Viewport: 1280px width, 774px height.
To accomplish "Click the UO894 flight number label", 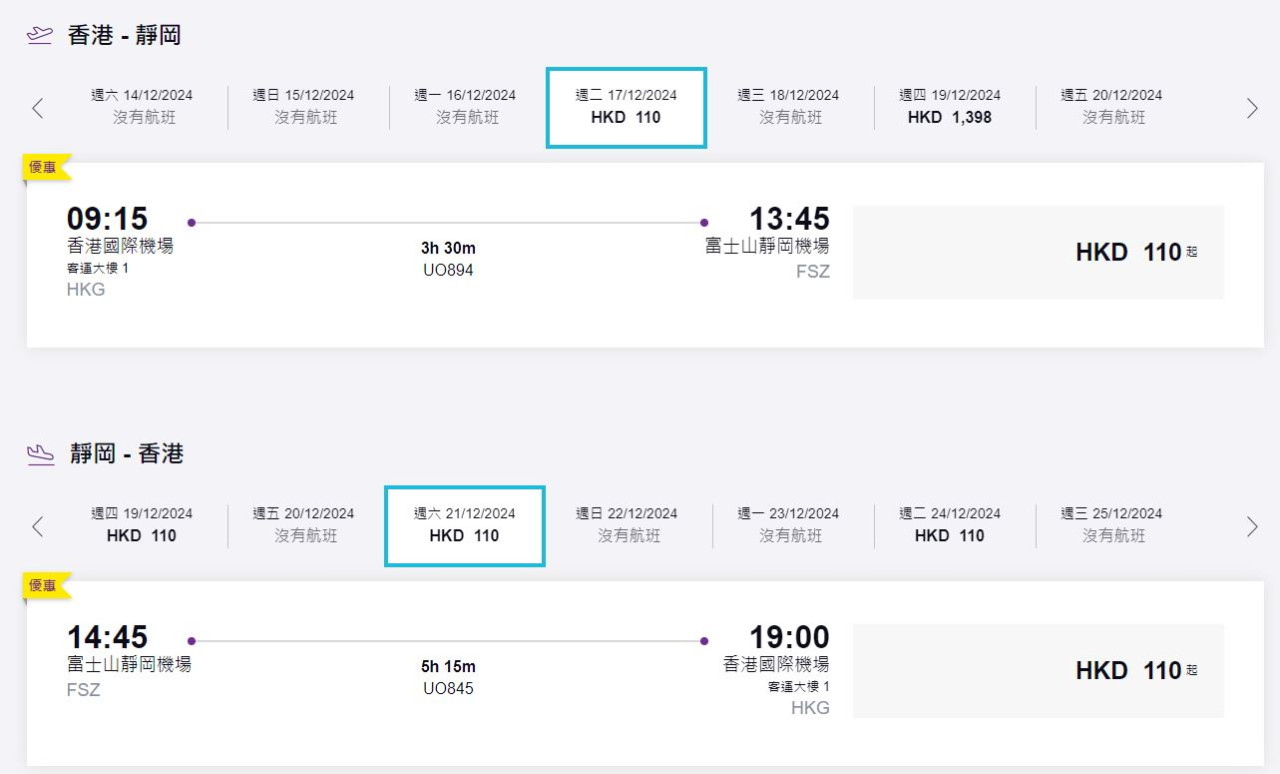I will 448,270.
